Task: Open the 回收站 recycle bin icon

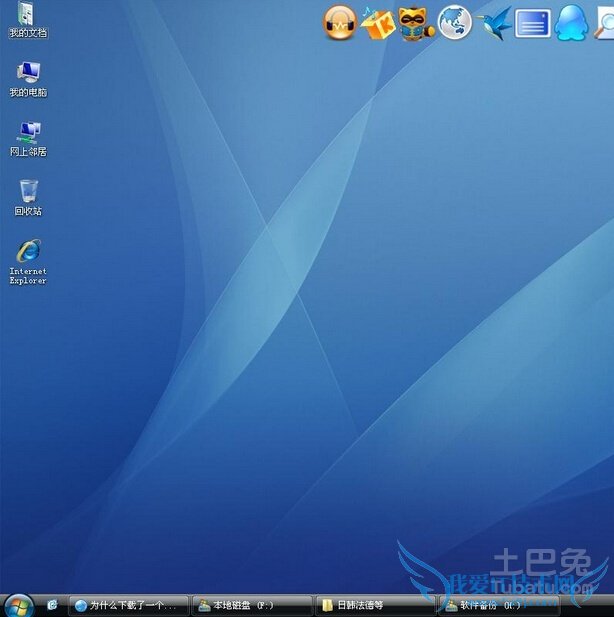Action: pyautogui.click(x=28, y=198)
